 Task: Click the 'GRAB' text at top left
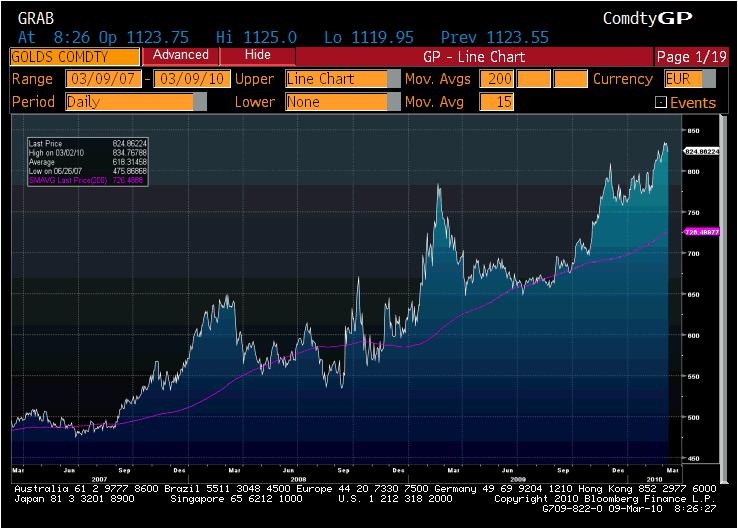pos(36,18)
